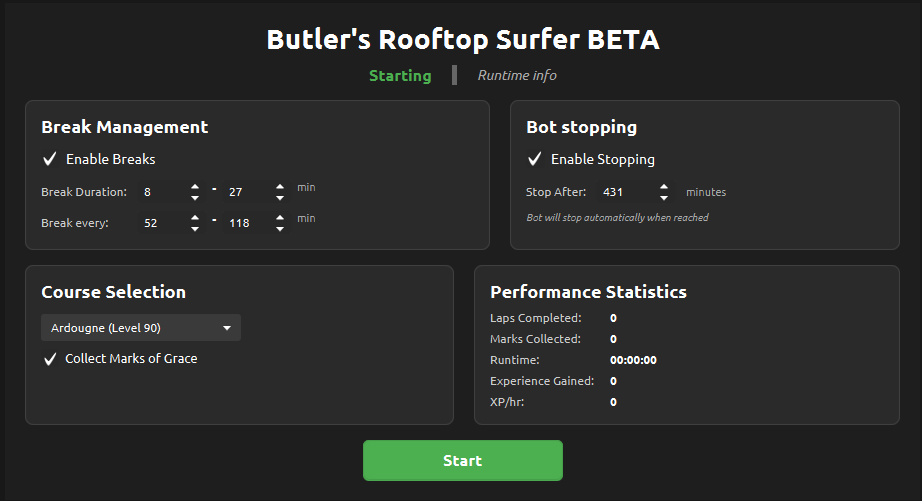This screenshot has height=501, width=922.
Task: Decrease the maximum break duration value
Action: [x=280, y=197]
